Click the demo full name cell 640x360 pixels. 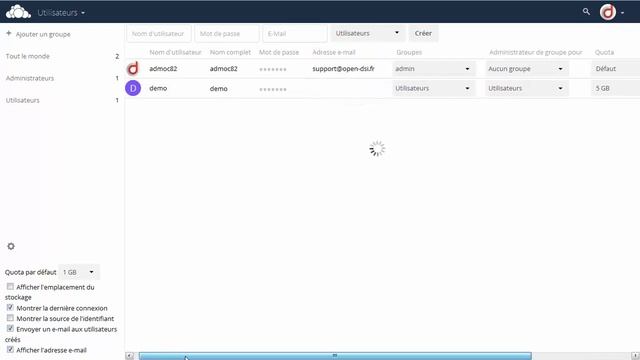[x=218, y=88]
